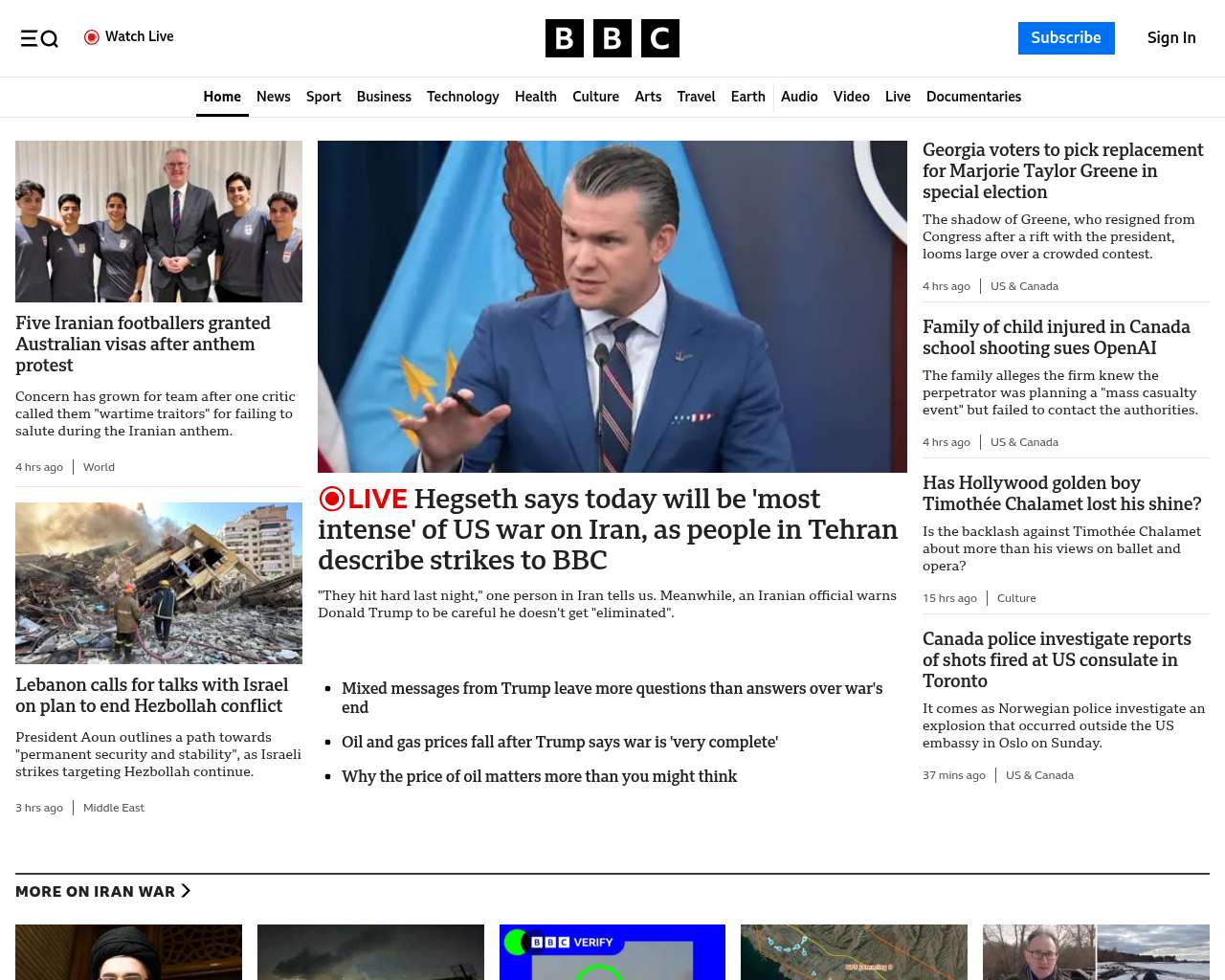1225x980 pixels.
Task: Open the Documentaries section
Action: 973,97
